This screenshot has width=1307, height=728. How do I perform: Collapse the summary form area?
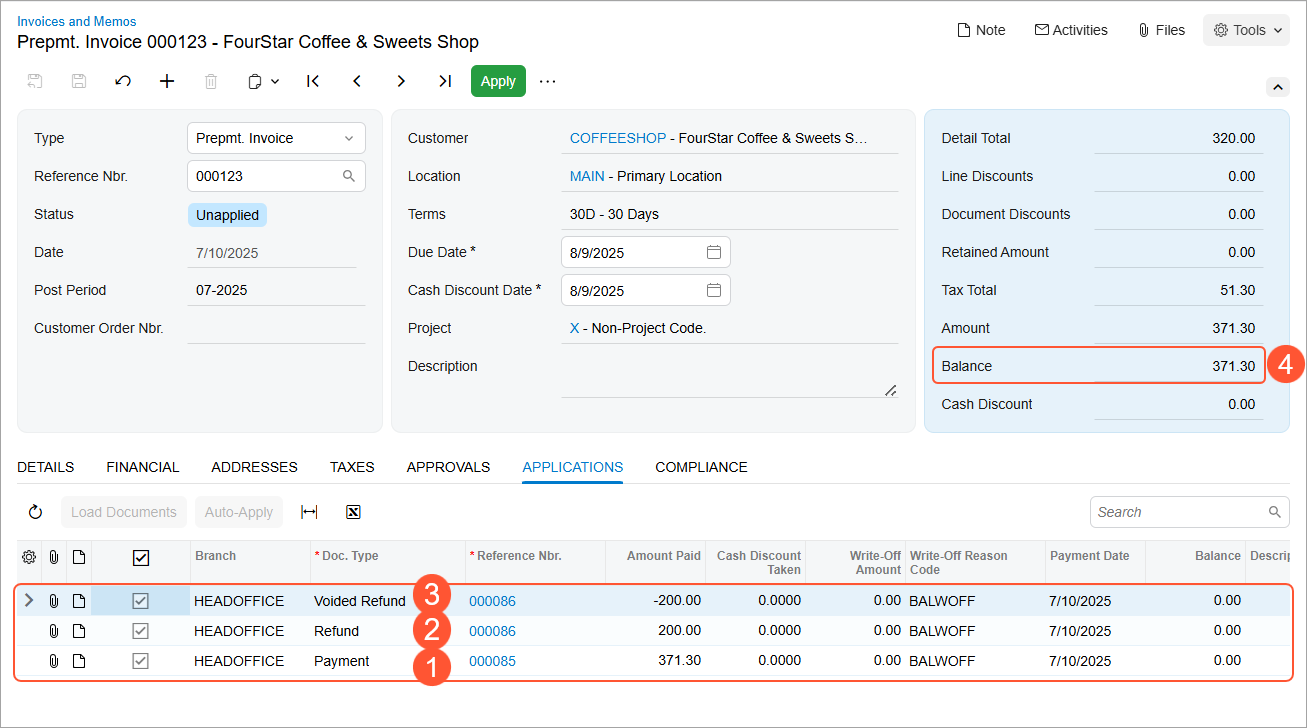pos(1277,87)
